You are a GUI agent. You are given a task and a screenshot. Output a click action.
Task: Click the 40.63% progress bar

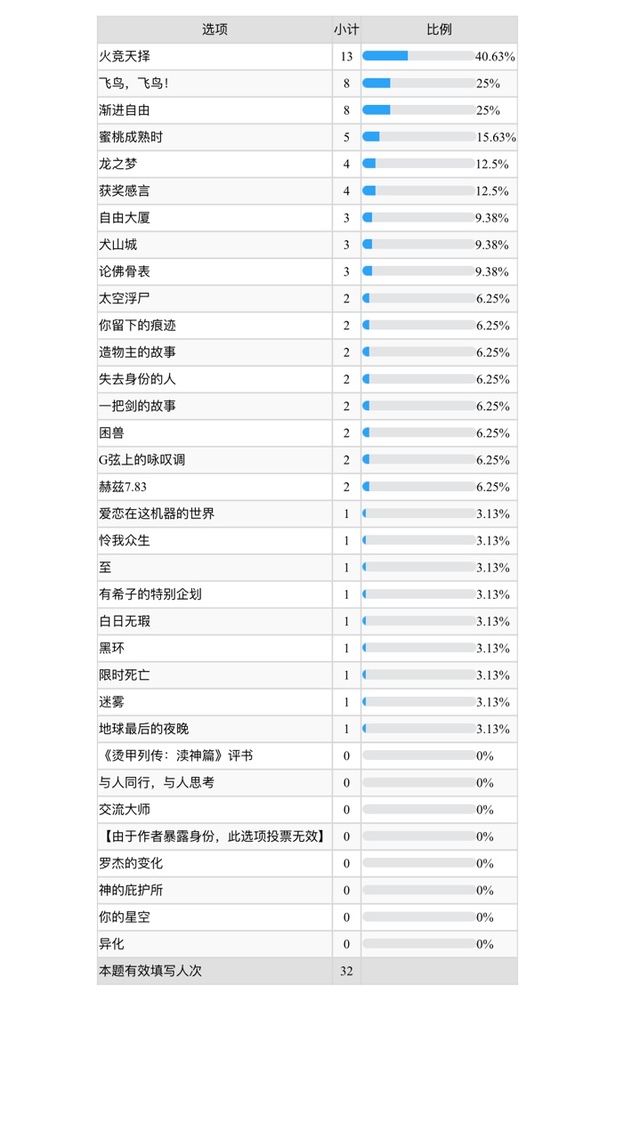(418, 56)
